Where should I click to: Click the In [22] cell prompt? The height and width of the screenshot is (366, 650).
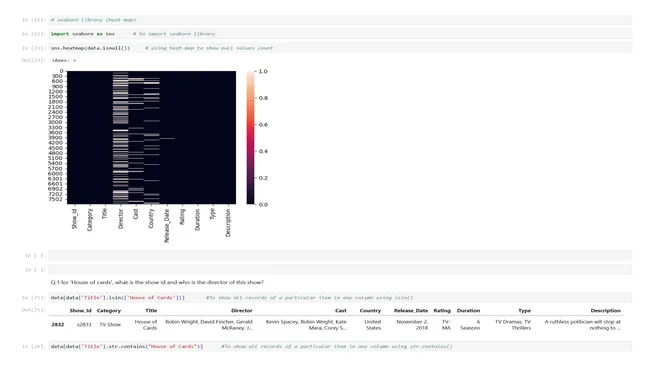click(33, 34)
